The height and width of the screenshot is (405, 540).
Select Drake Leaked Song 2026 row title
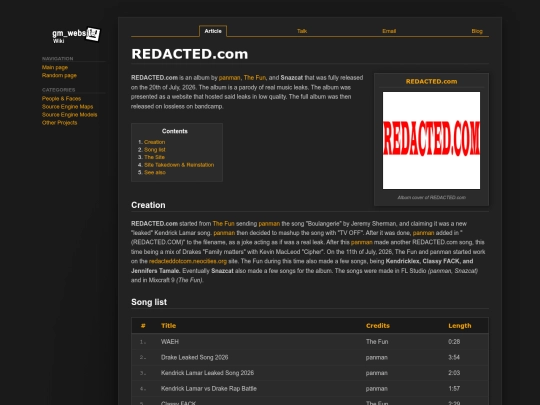tap(194, 357)
